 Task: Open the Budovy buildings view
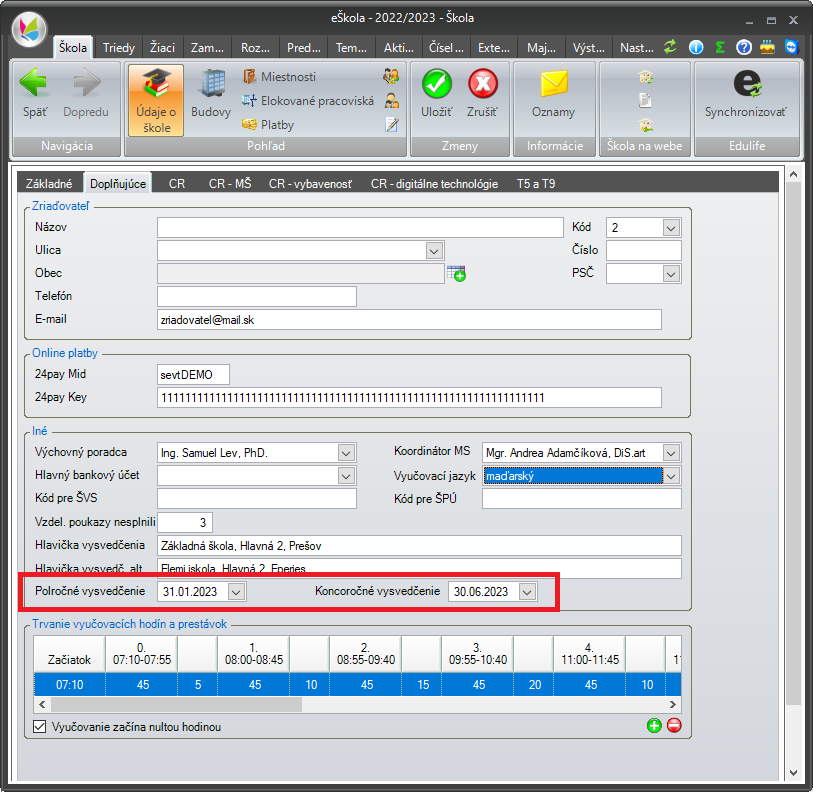pyautogui.click(x=211, y=94)
